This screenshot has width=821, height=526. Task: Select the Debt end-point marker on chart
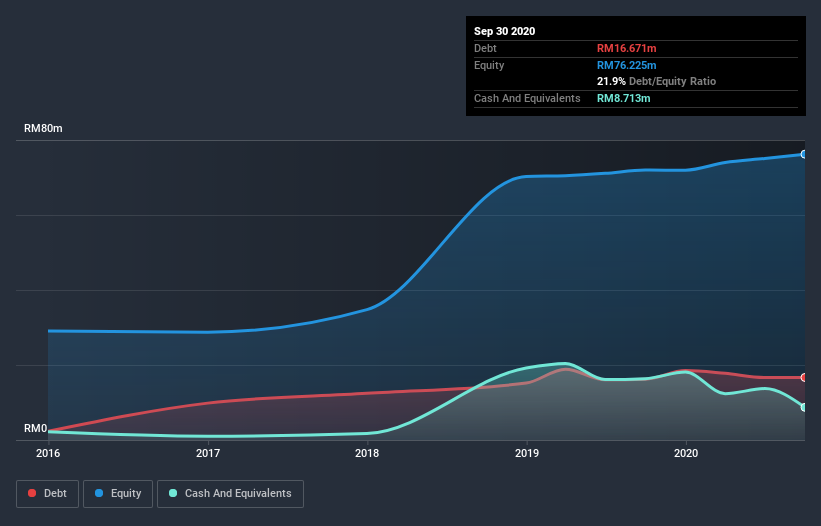click(x=804, y=377)
